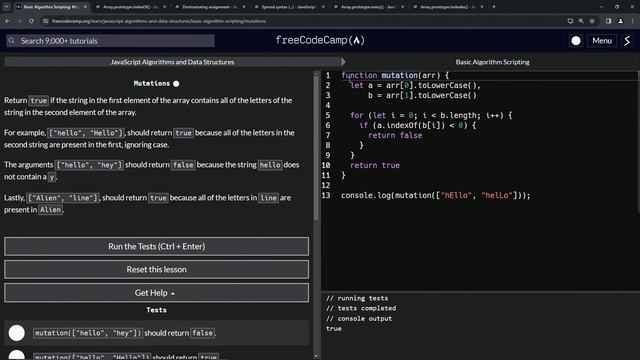Close the Array.prototype.includes() tab

(x=482, y=7)
